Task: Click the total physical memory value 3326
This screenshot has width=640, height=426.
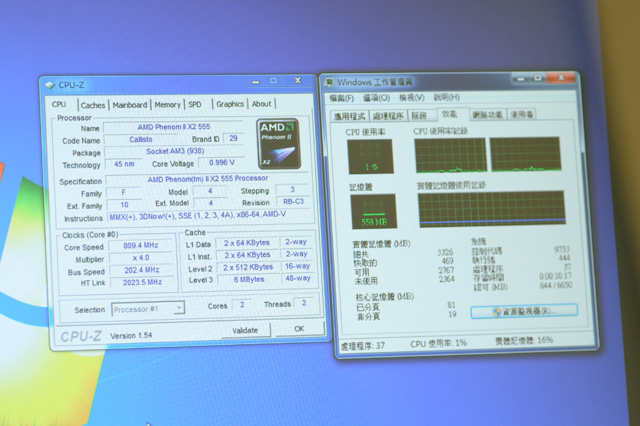Action: pos(445,252)
